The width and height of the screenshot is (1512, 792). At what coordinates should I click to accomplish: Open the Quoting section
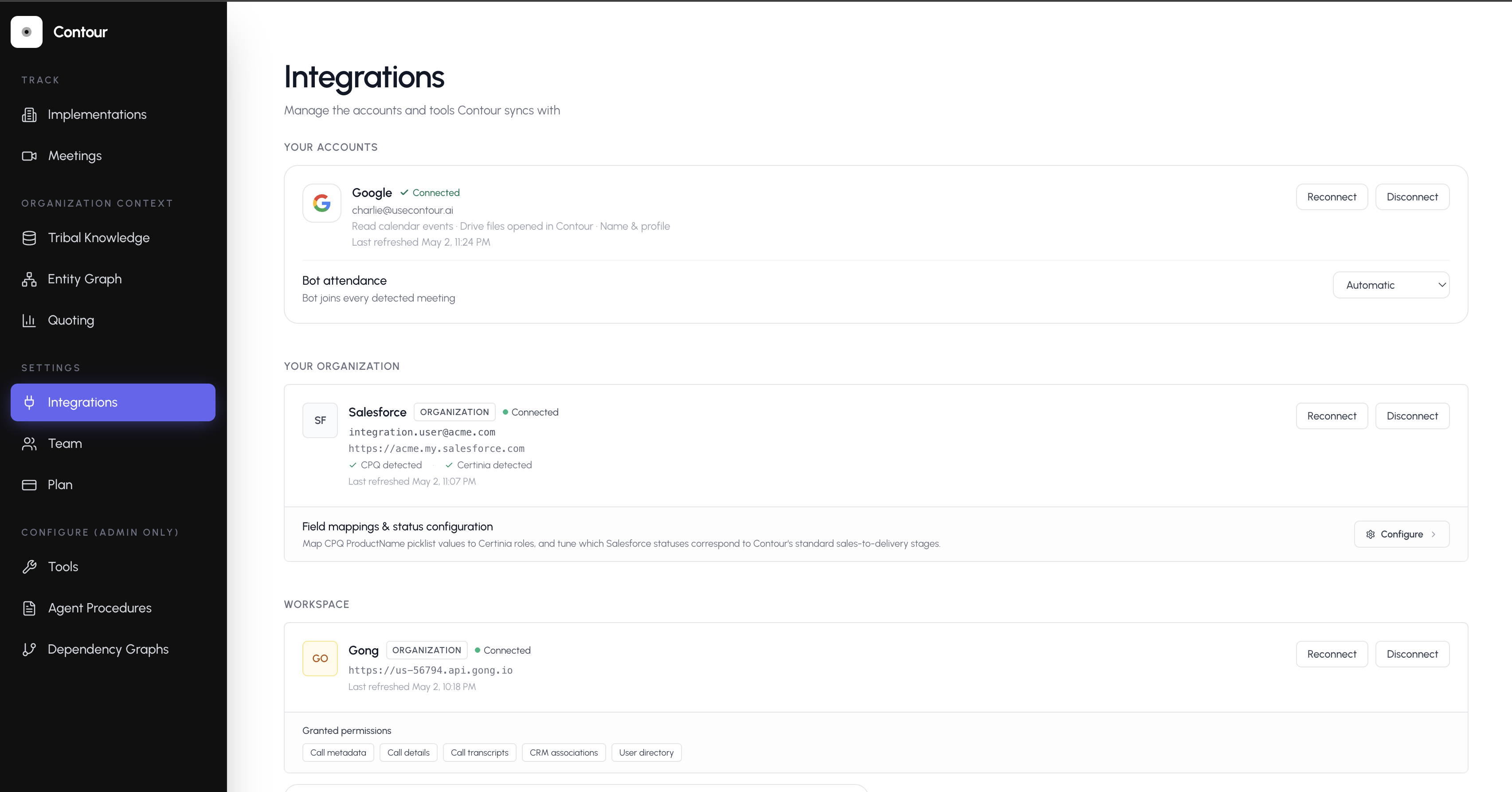(113, 320)
